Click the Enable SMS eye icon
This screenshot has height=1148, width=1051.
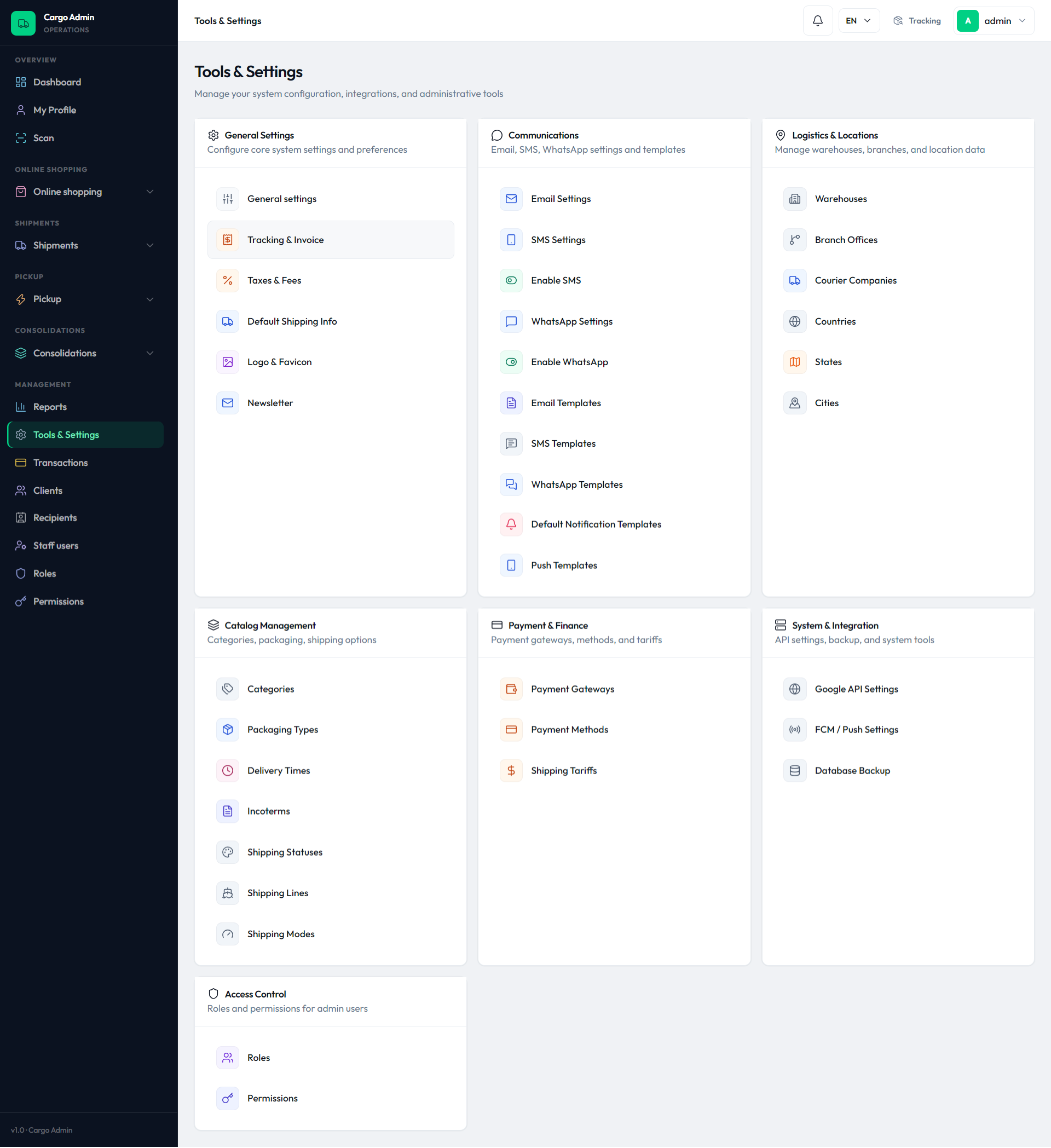point(511,280)
